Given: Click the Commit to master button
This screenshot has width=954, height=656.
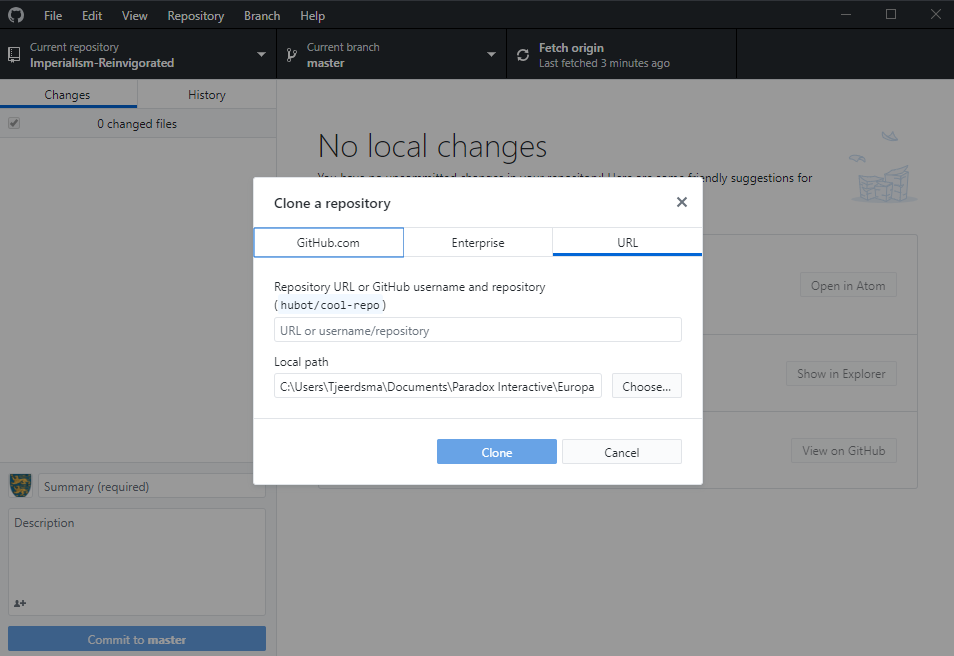Looking at the screenshot, I should pos(137,638).
